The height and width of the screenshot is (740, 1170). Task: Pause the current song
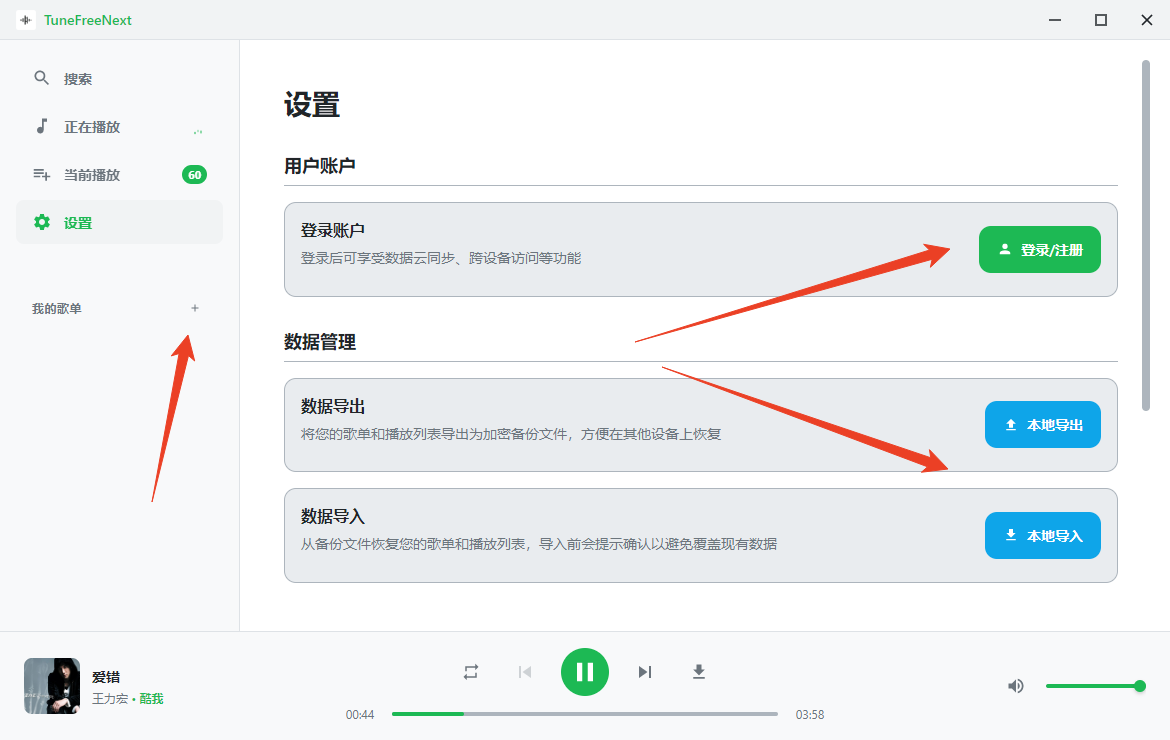point(585,672)
